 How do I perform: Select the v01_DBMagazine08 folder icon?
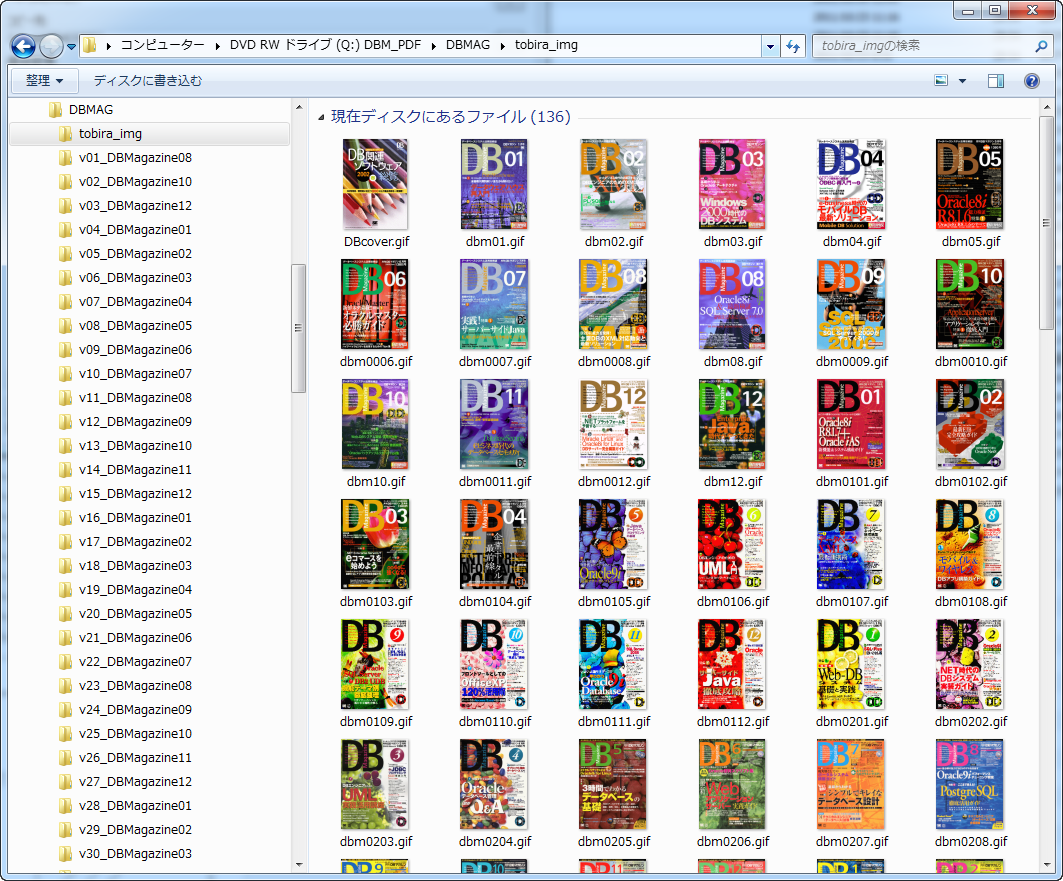click(x=66, y=158)
